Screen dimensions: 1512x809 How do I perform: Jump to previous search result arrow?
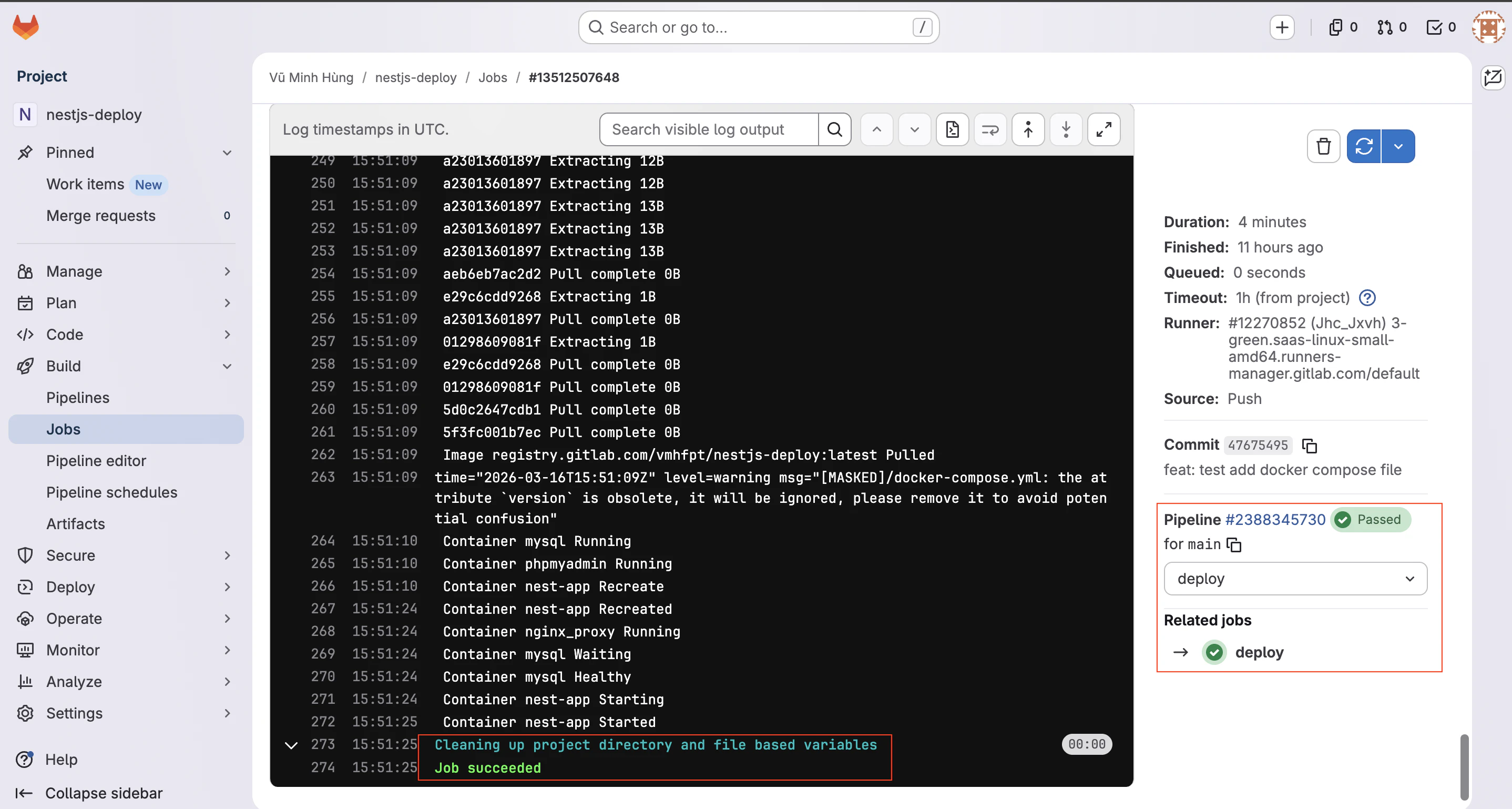click(876, 129)
